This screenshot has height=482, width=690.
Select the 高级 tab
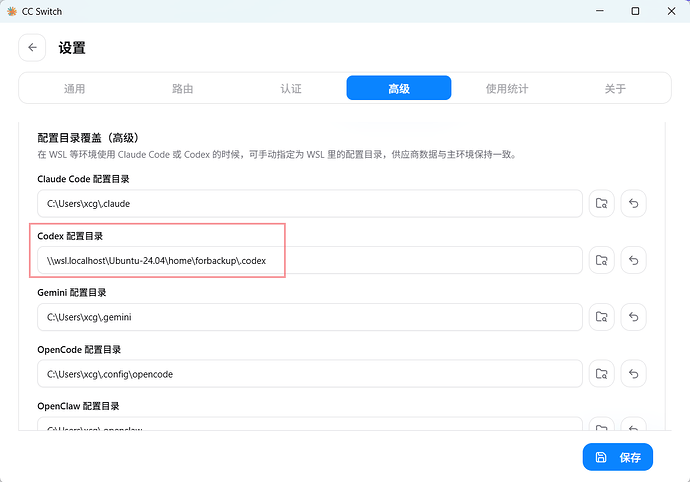coord(399,88)
